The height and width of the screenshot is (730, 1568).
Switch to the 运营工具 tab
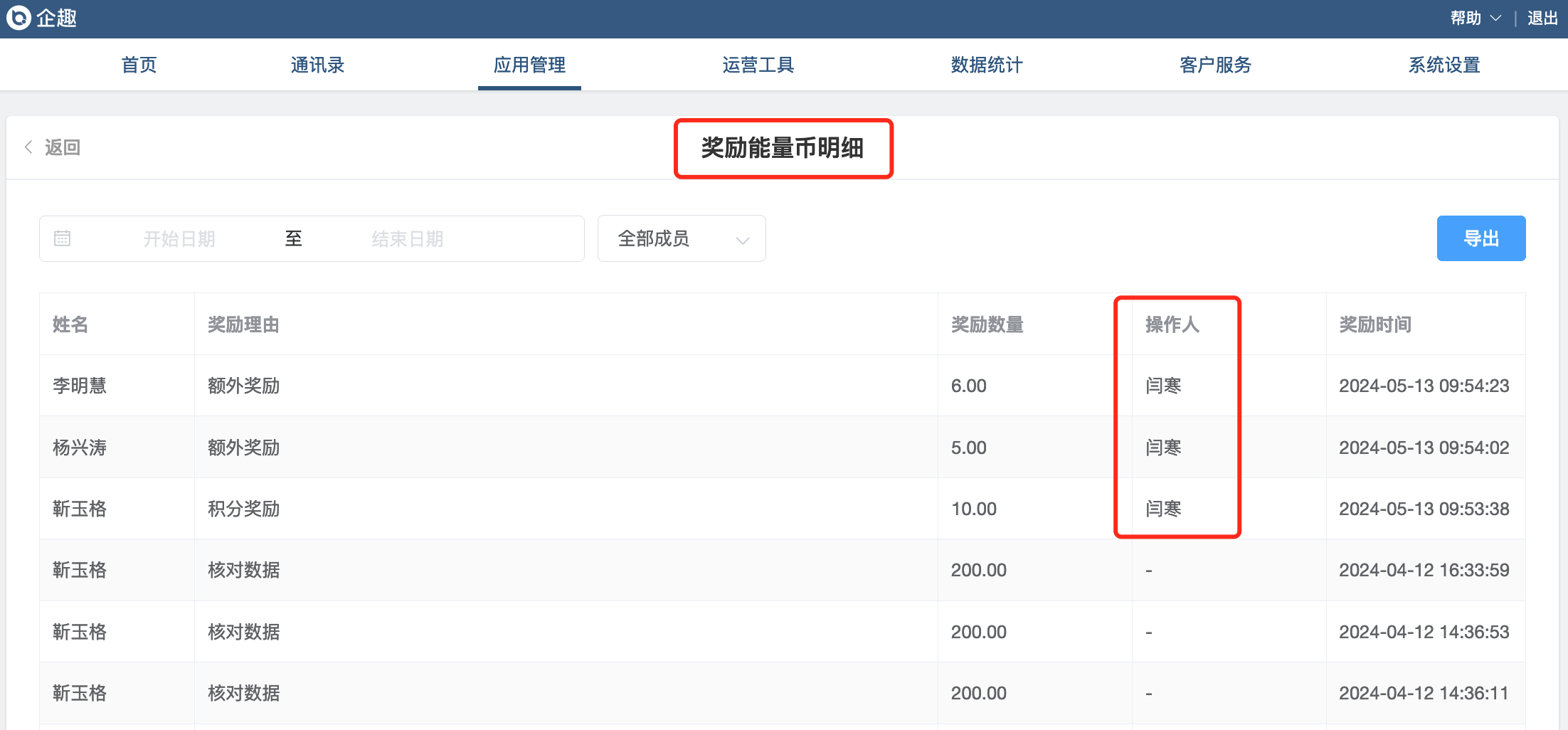758,65
